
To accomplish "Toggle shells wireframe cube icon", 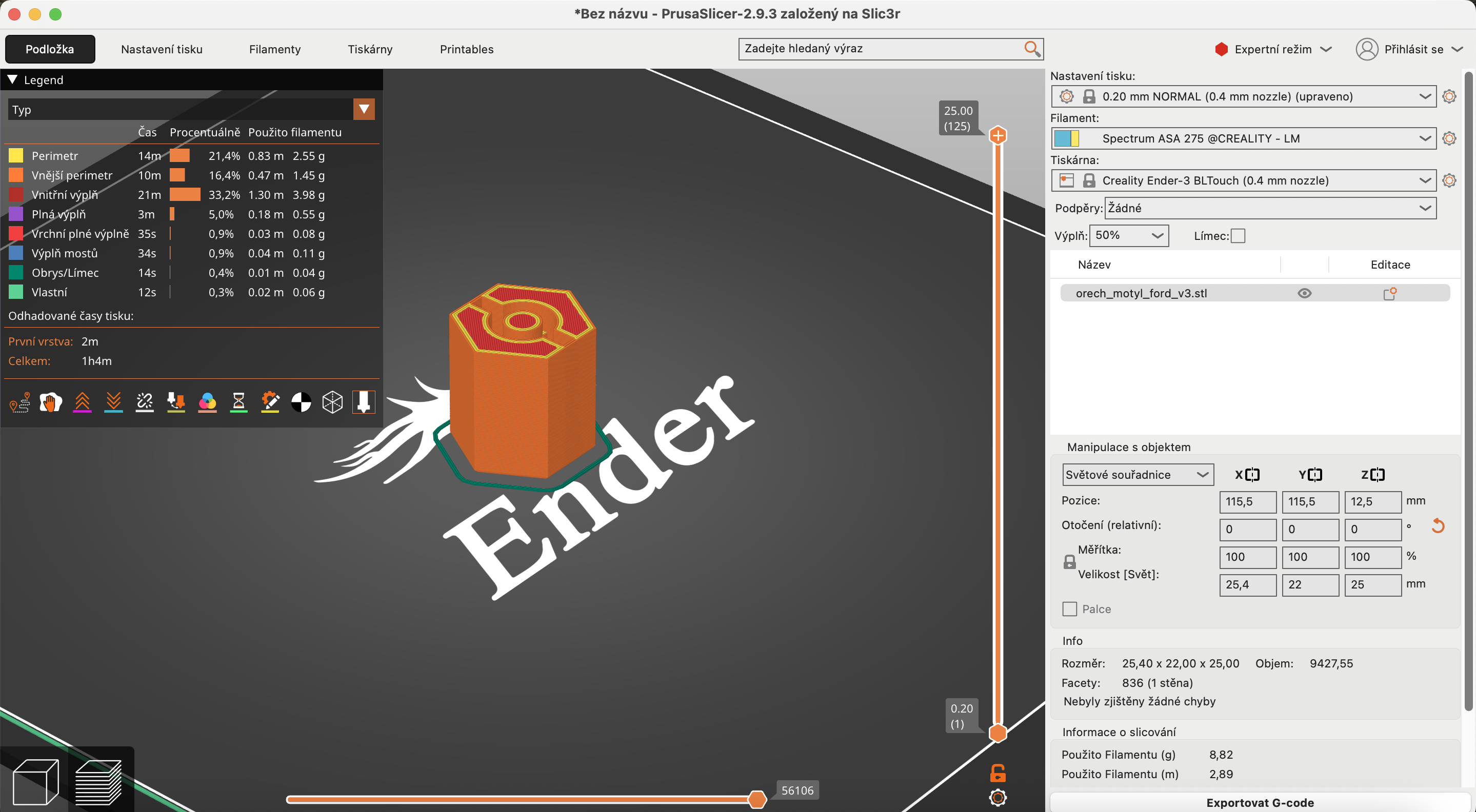I will (x=332, y=402).
